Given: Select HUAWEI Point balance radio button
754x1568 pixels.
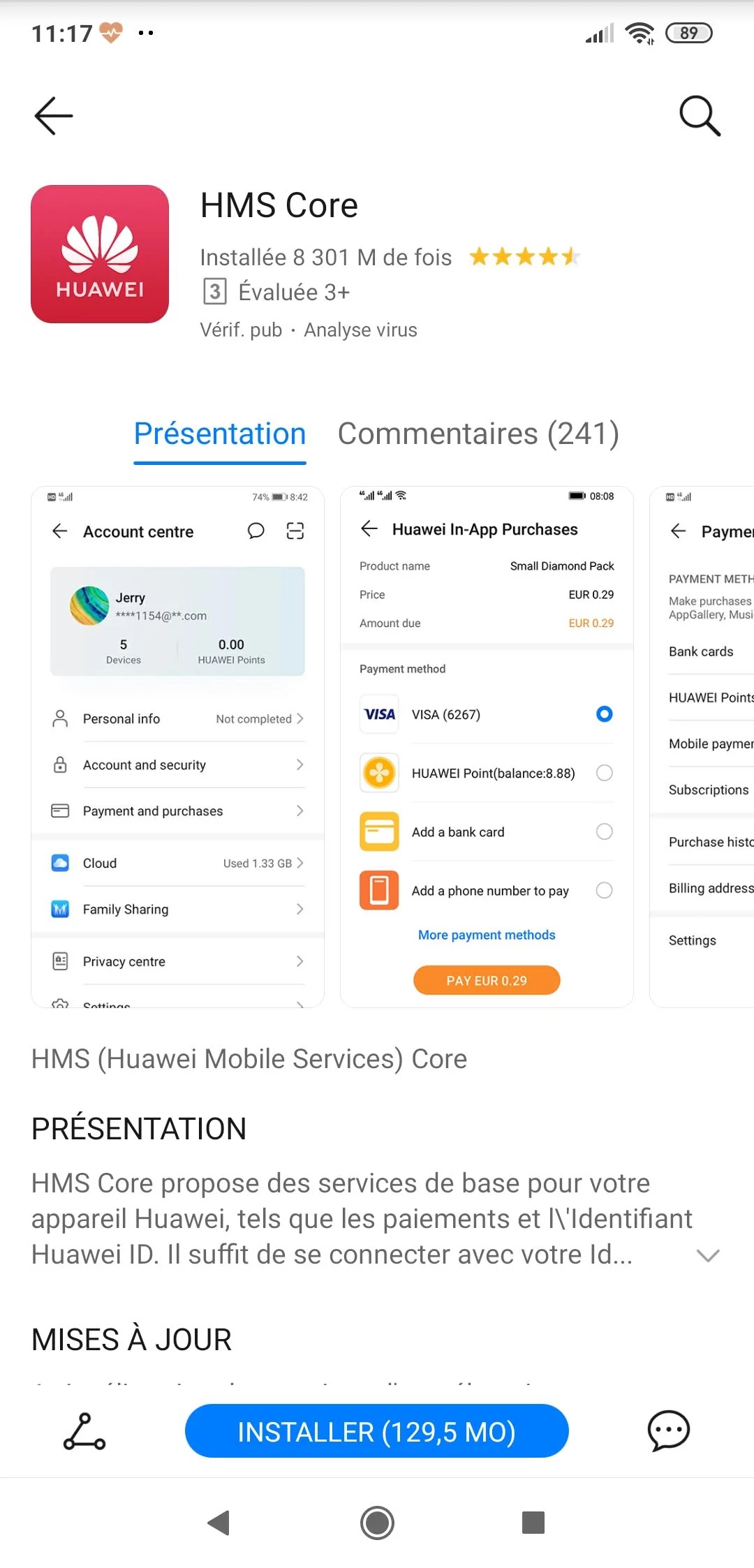Looking at the screenshot, I should pos(605,773).
